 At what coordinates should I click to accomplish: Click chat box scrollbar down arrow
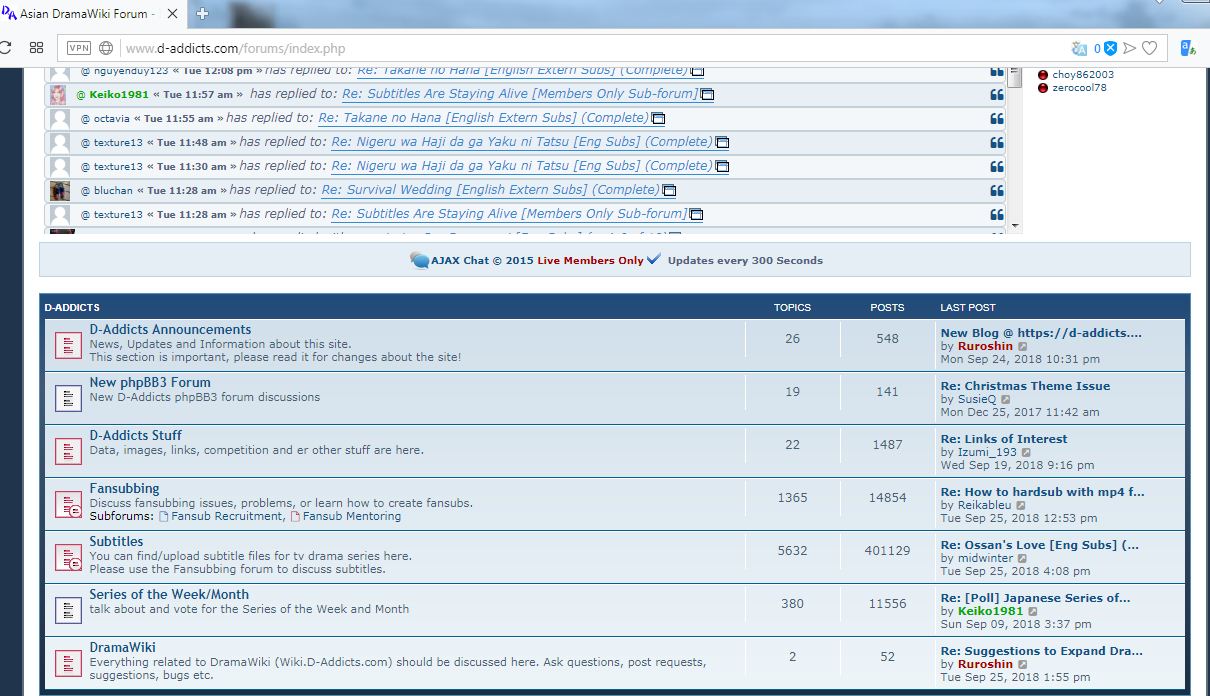(1015, 226)
